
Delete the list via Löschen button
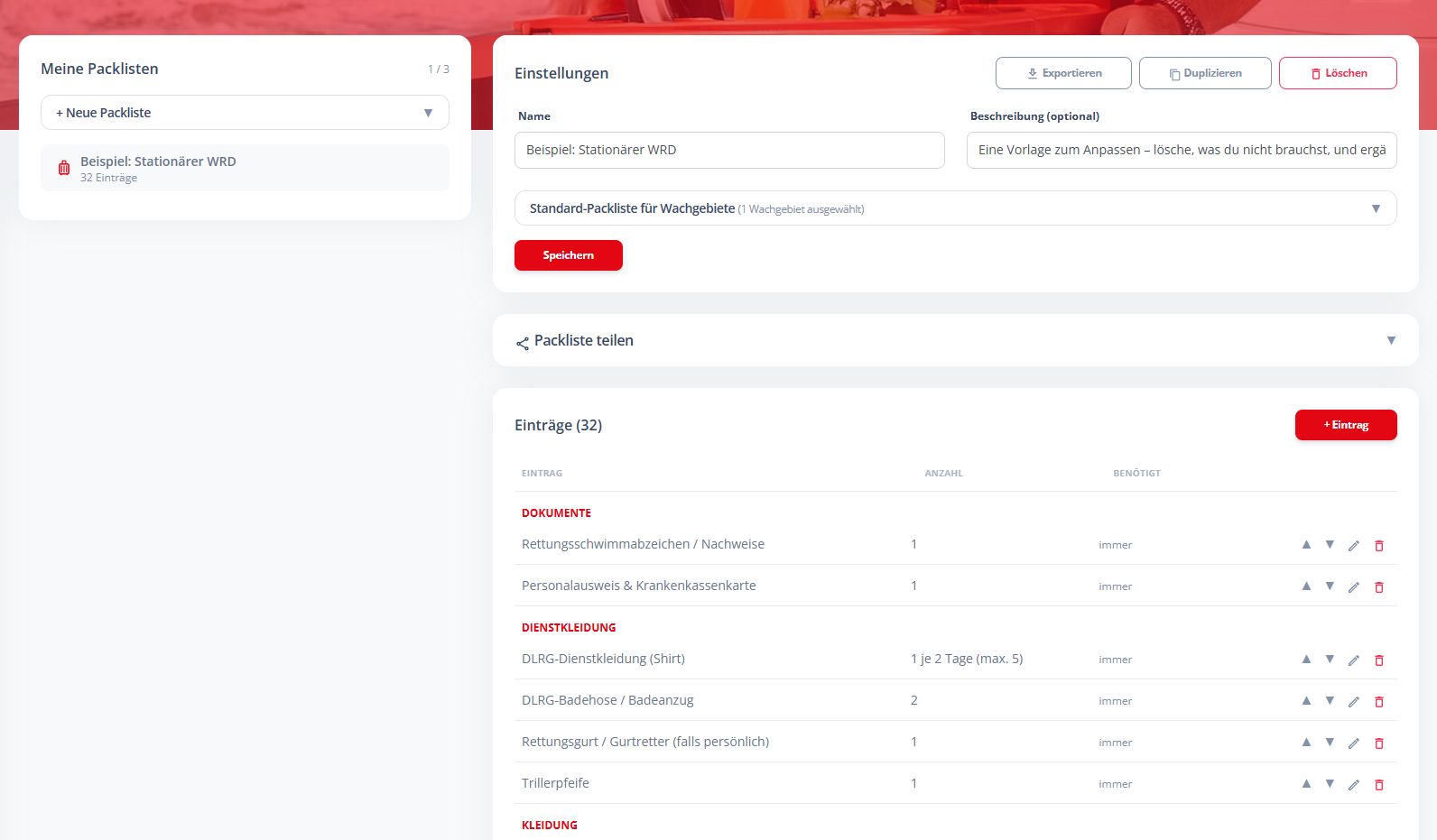tap(1338, 73)
